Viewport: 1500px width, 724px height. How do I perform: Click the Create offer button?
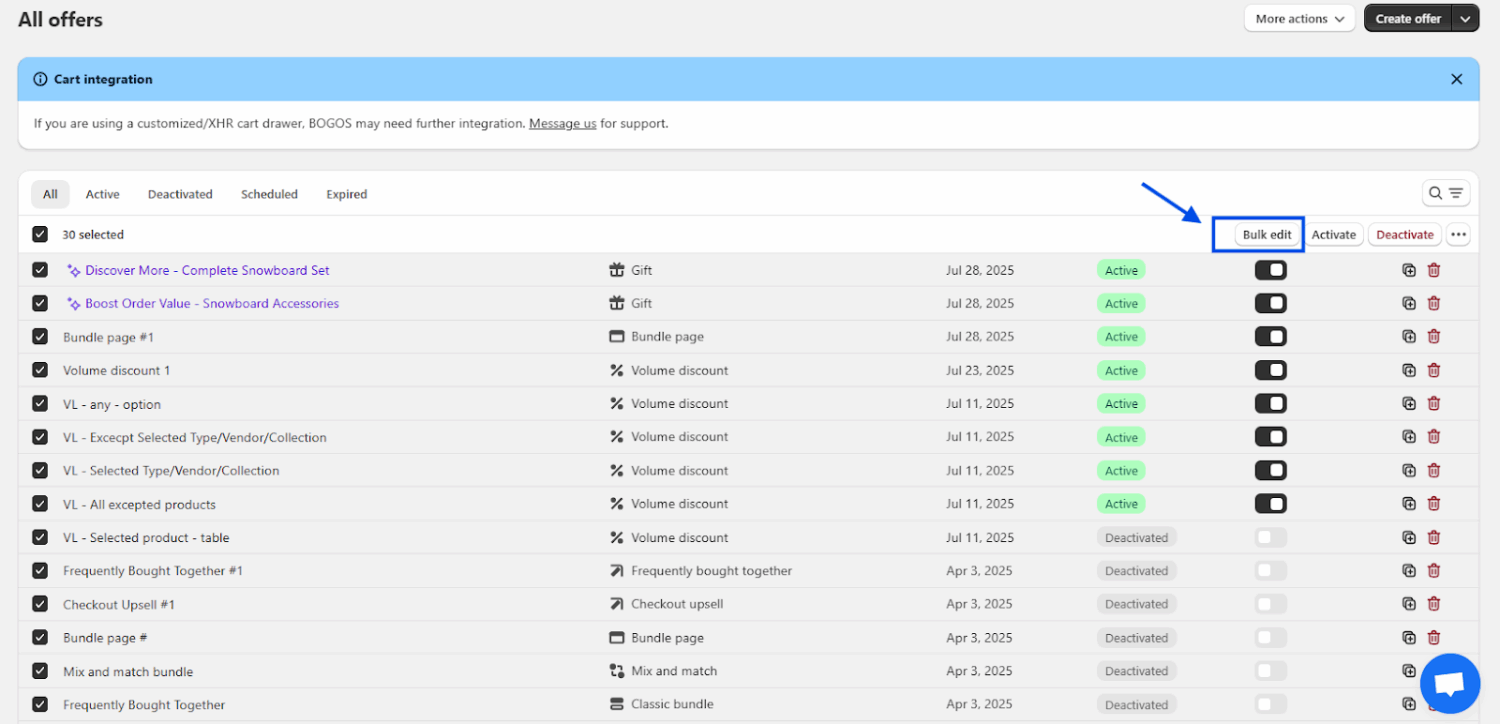click(1408, 19)
